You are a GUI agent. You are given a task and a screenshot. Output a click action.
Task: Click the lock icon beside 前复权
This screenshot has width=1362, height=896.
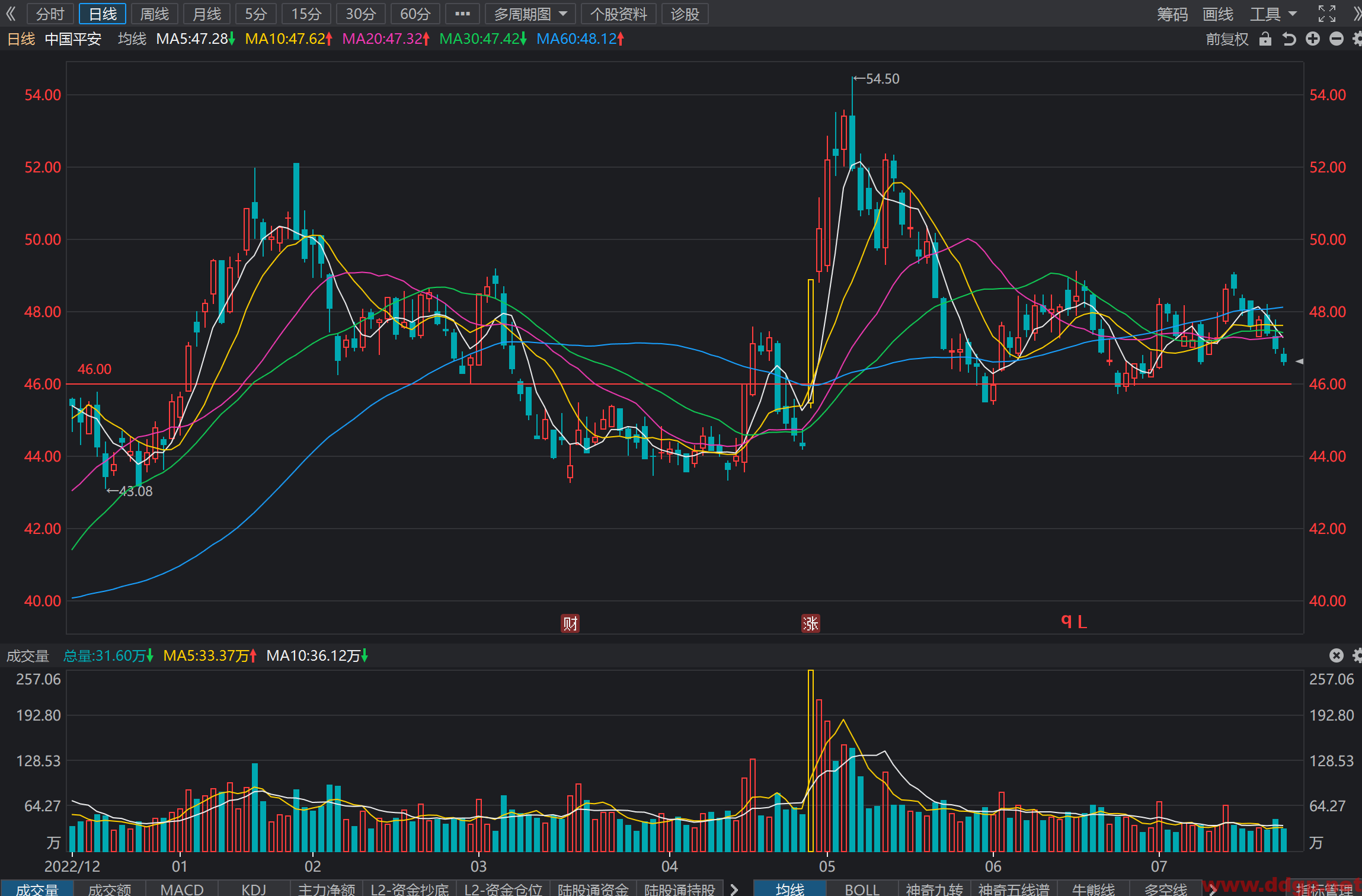pyautogui.click(x=1265, y=39)
